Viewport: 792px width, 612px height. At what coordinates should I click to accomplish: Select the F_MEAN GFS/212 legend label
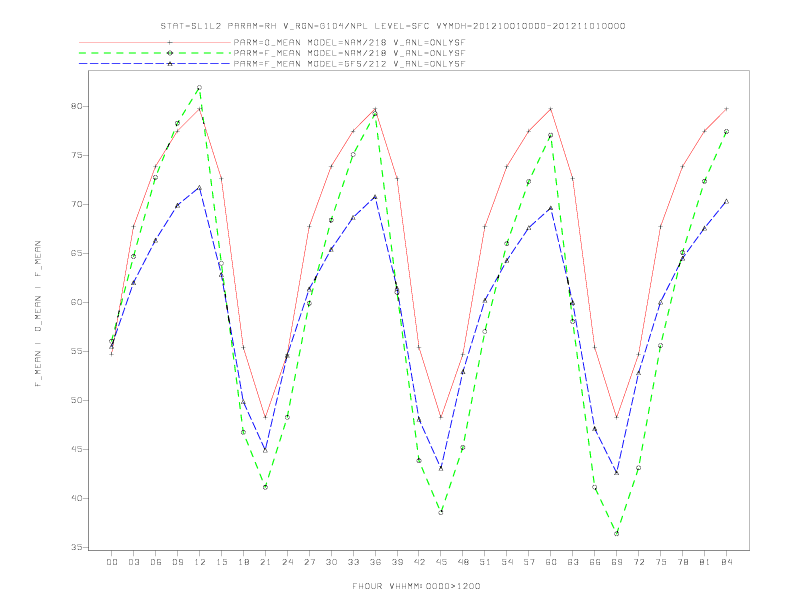coord(349,64)
